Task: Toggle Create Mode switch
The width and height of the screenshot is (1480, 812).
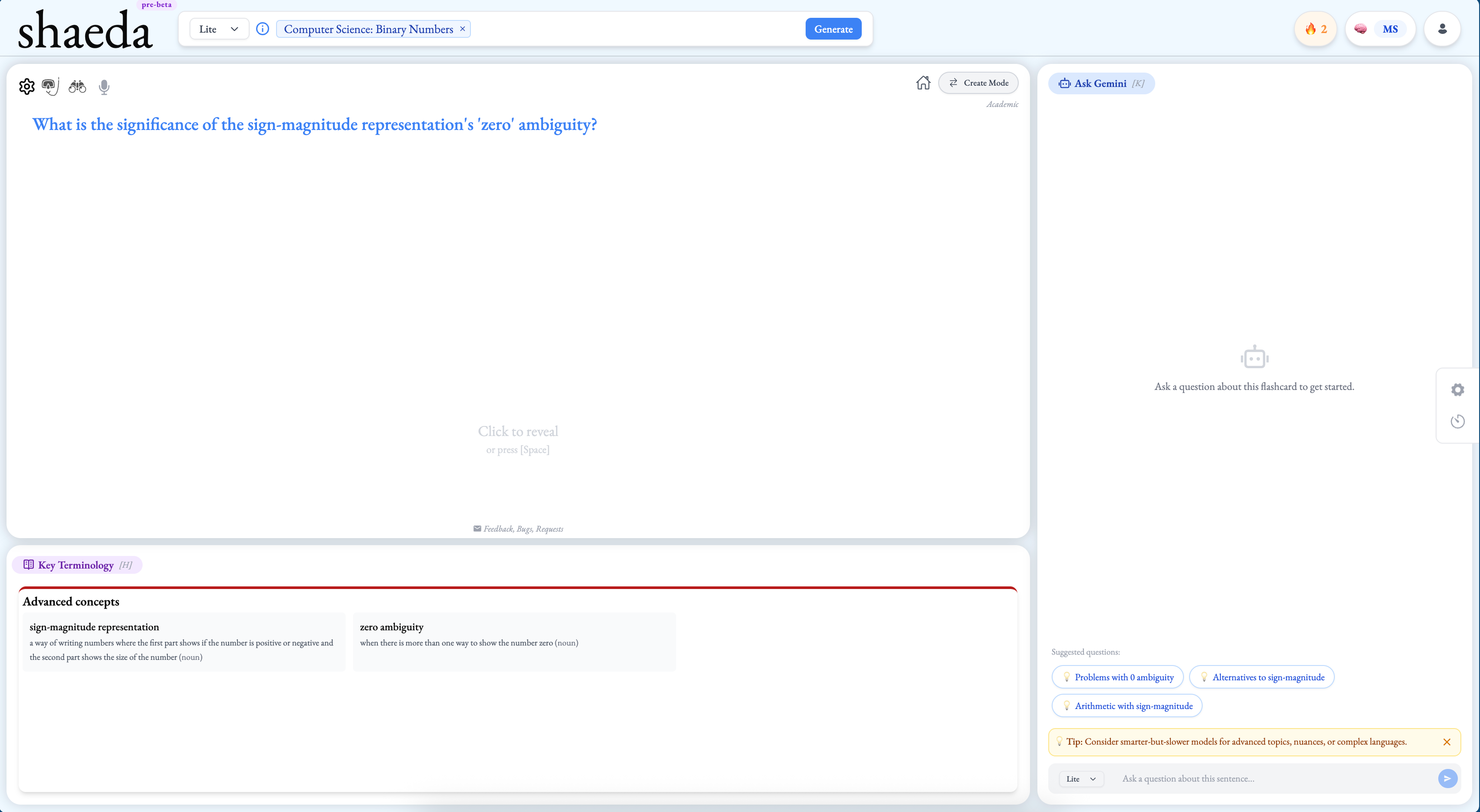Action: click(978, 83)
